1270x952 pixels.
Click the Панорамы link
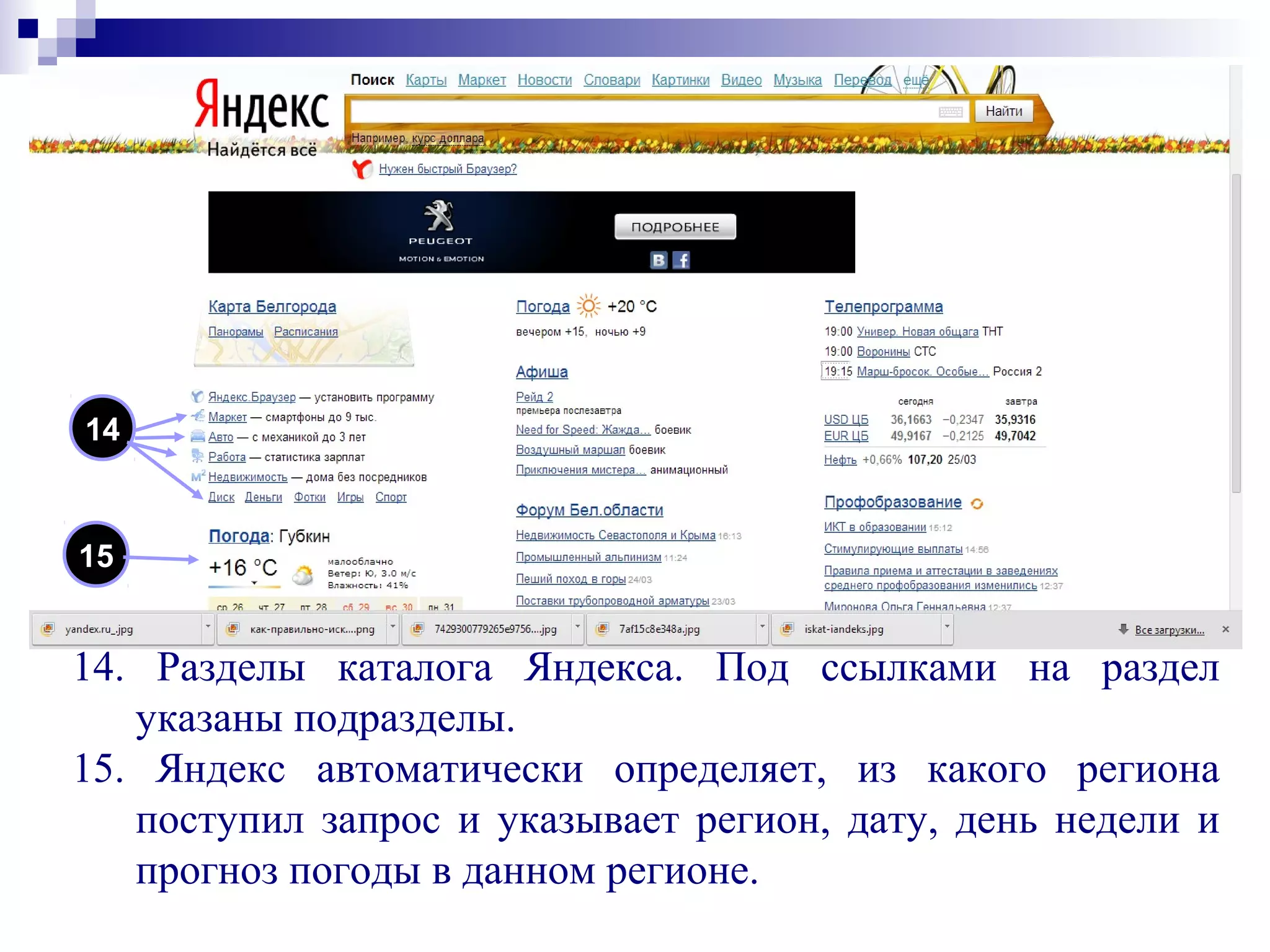[236, 332]
